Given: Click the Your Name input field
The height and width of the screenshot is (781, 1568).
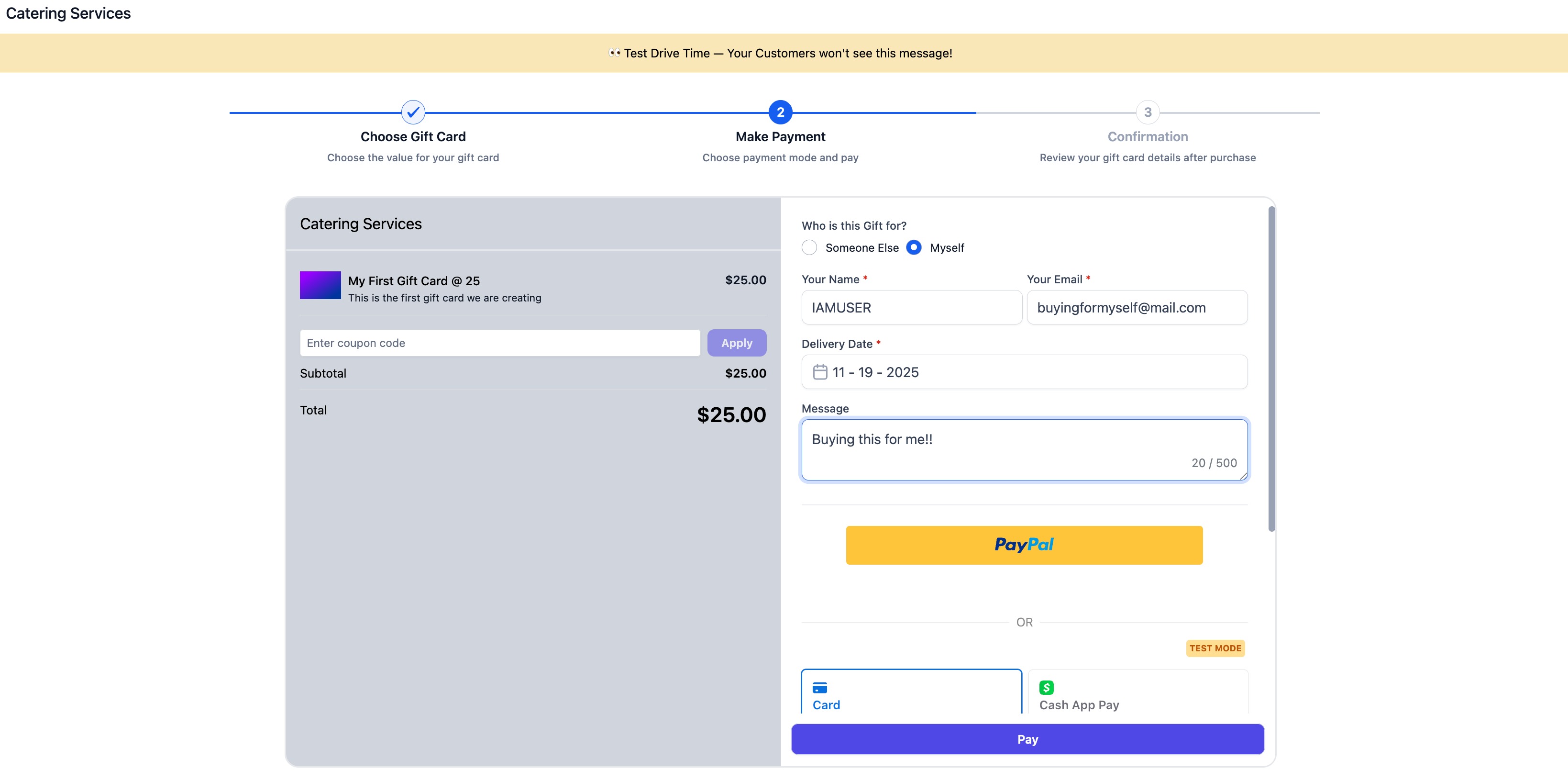Looking at the screenshot, I should point(911,307).
